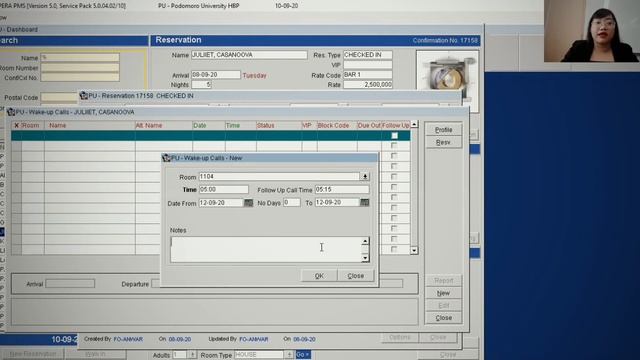Click OK in Wake-up Calls New dialog

(x=319, y=276)
